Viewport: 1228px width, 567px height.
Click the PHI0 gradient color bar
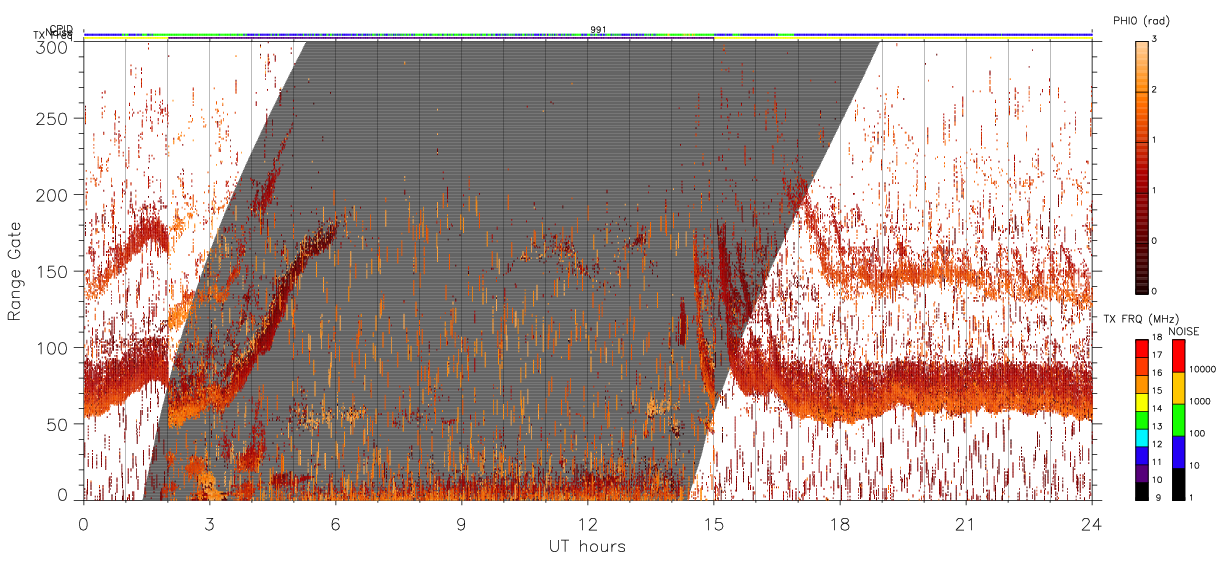(1141, 166)
